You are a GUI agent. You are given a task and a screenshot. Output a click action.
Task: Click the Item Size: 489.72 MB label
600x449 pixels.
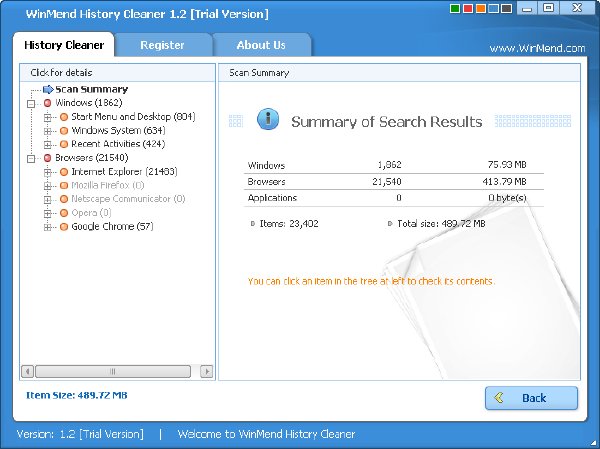click(x=77, y=395)
